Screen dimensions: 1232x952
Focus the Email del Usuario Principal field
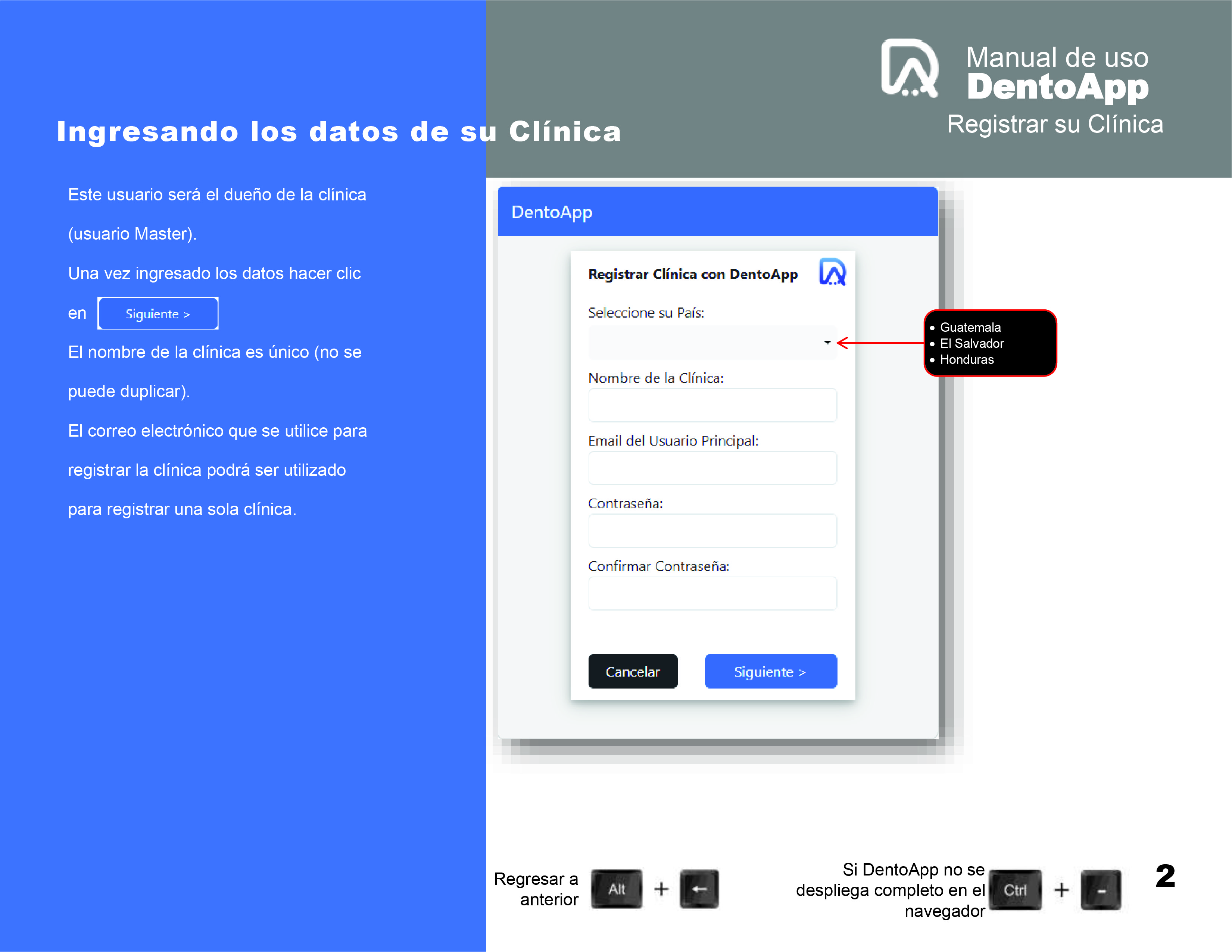point(712,468)
